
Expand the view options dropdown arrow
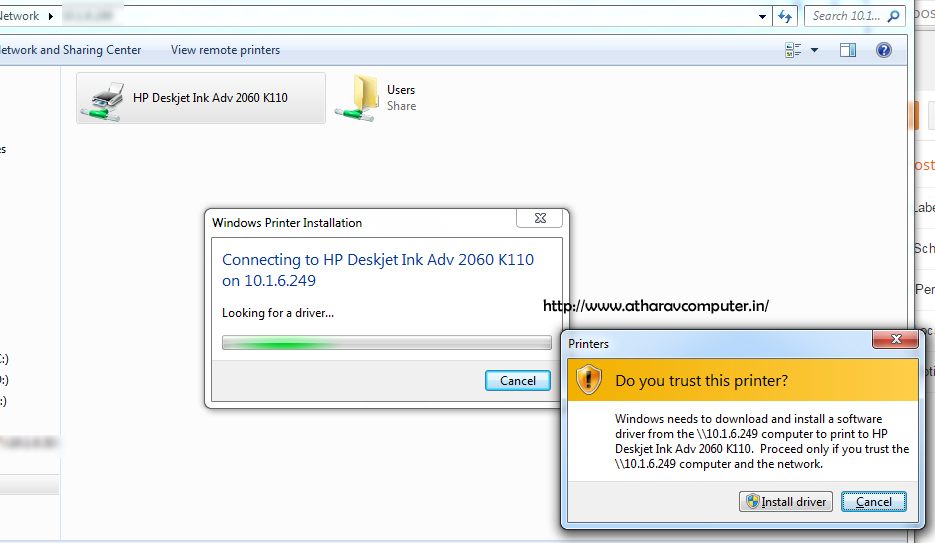(x=815, y=50)
